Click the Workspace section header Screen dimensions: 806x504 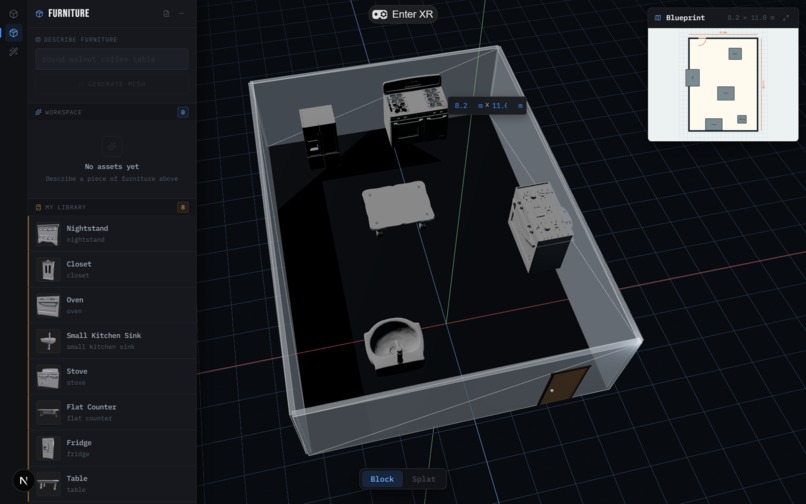pos(112,112)
